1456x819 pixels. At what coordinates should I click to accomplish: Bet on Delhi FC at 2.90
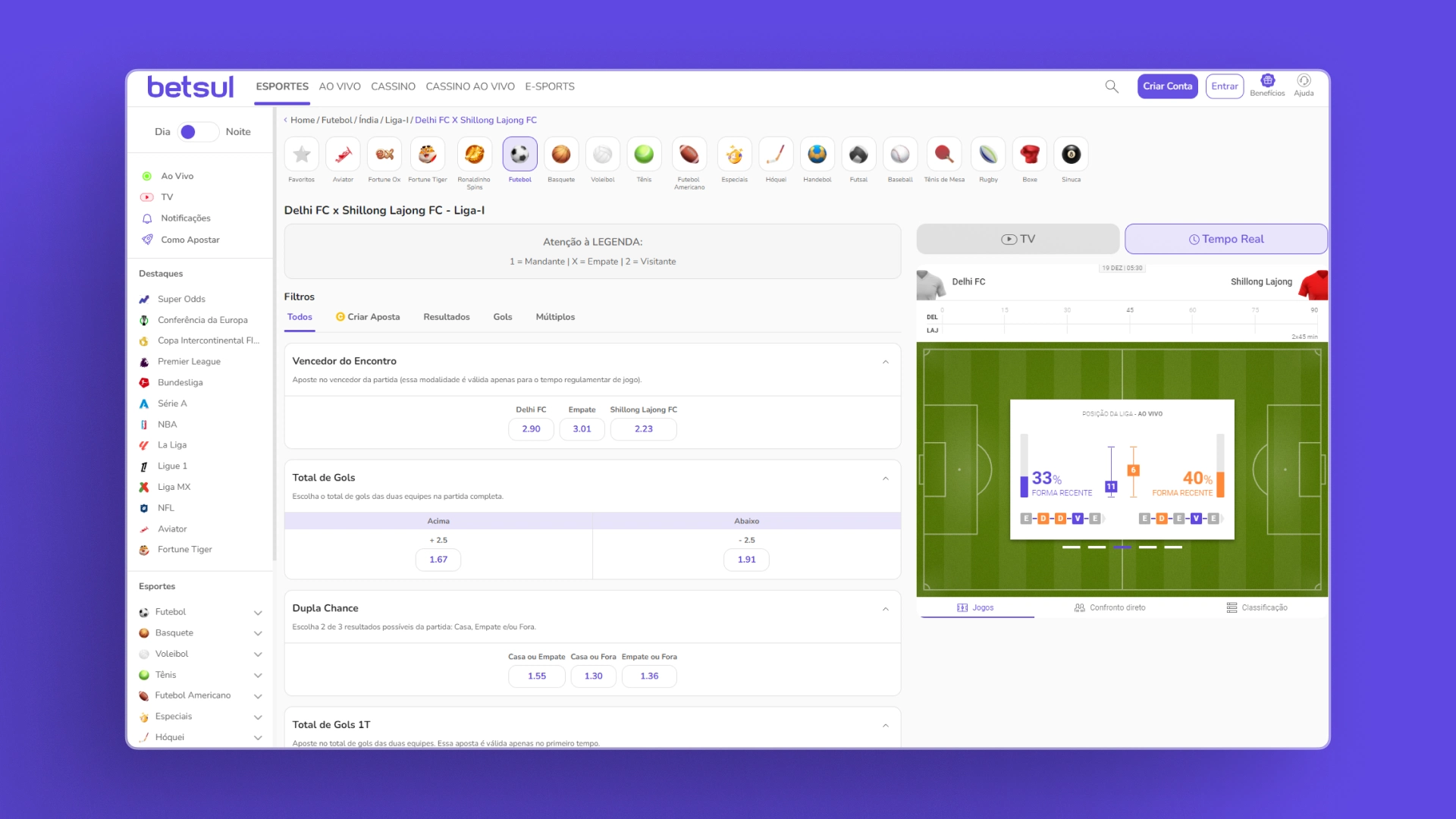[x=531, y=429]
